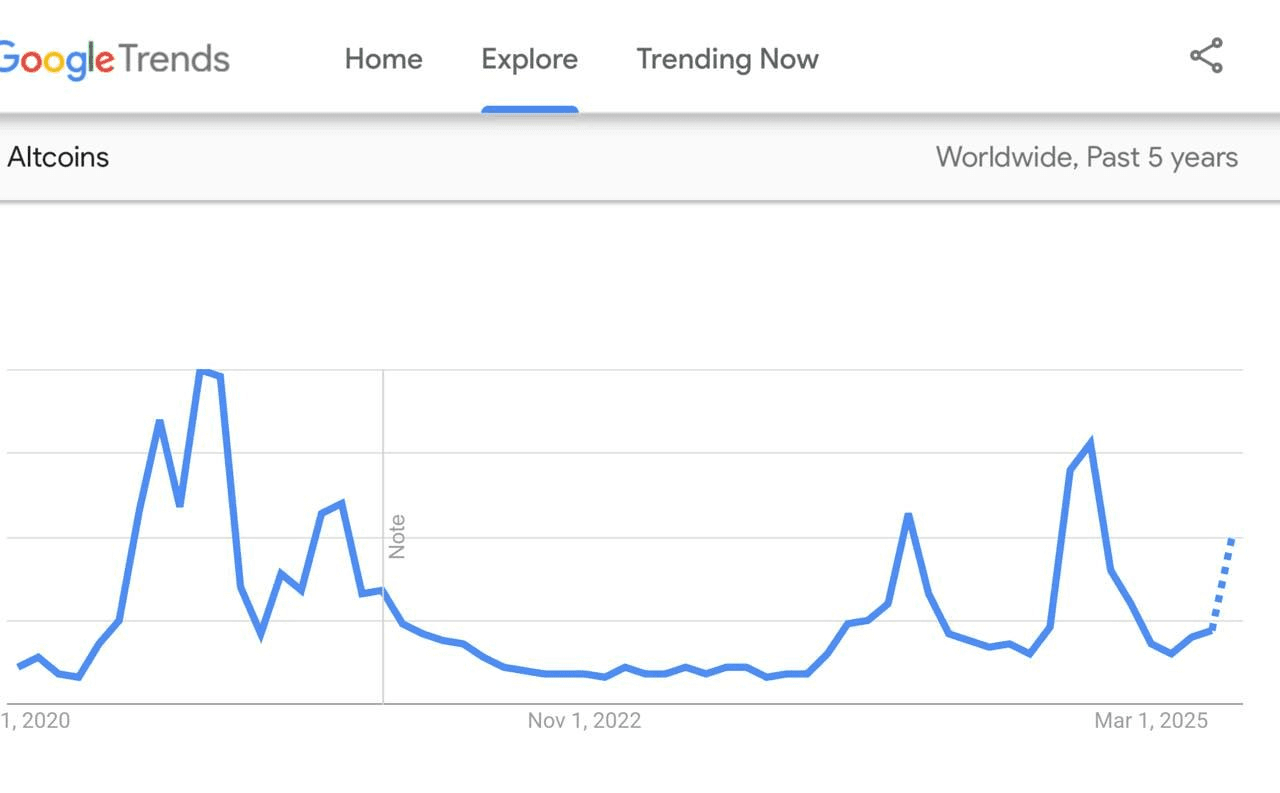The width and height of the screenshot is (1280, 793).
Task: Click the 2020 axis date label
Action: coord(35,720)
